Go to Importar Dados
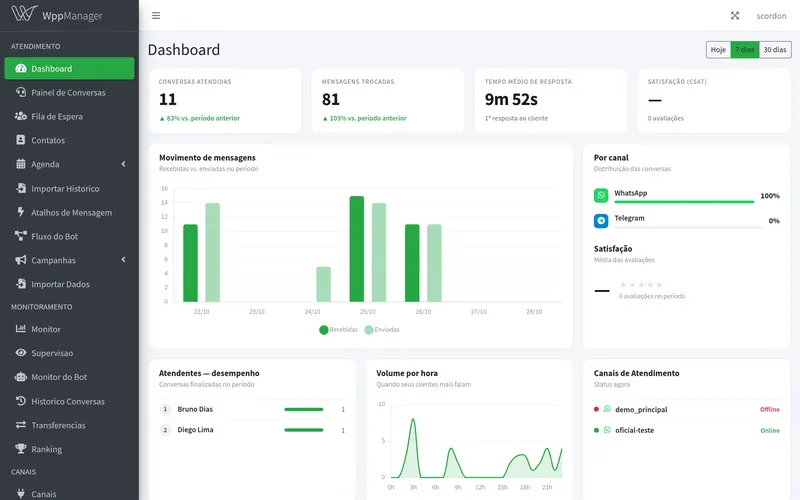The image size is (800, 500). [69, 284]
